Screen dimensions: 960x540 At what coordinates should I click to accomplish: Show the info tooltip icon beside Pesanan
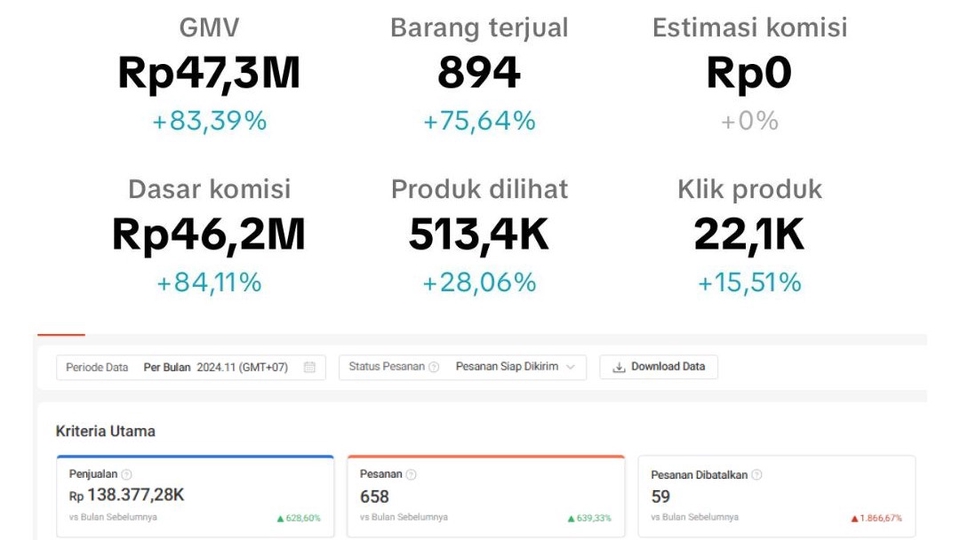pos(411,475)
